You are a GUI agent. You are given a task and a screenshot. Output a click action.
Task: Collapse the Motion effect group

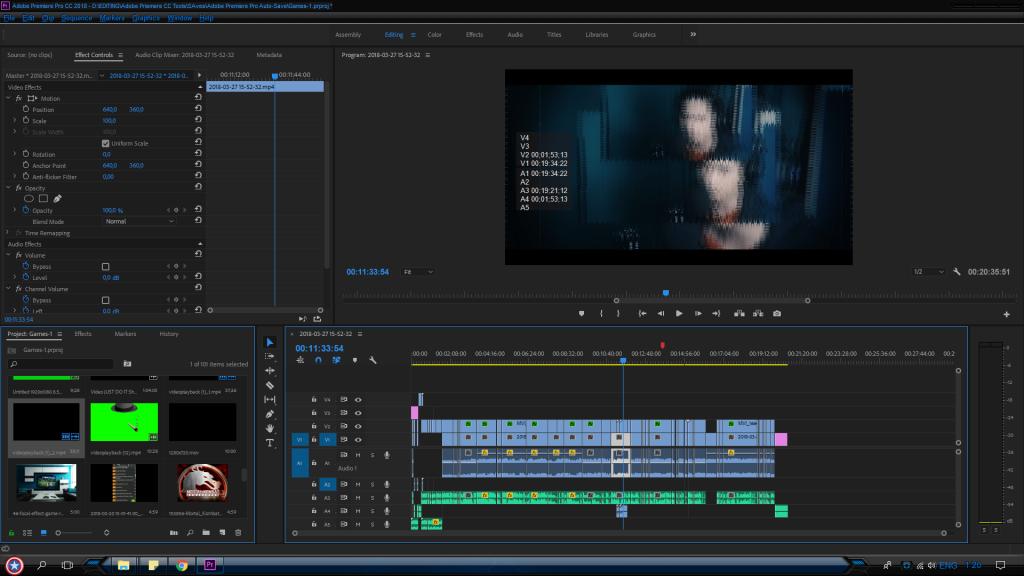click(8, 98)
